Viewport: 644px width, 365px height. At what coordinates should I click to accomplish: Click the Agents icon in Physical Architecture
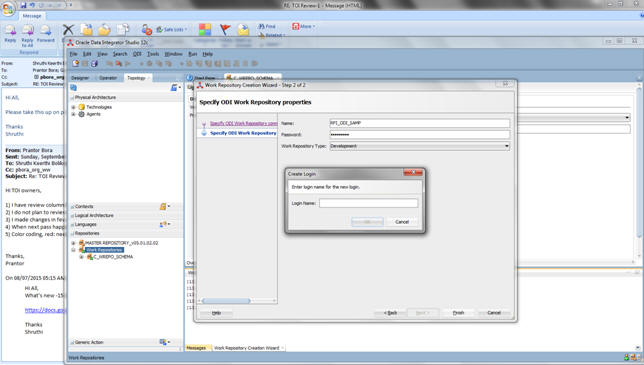[81, 114]
